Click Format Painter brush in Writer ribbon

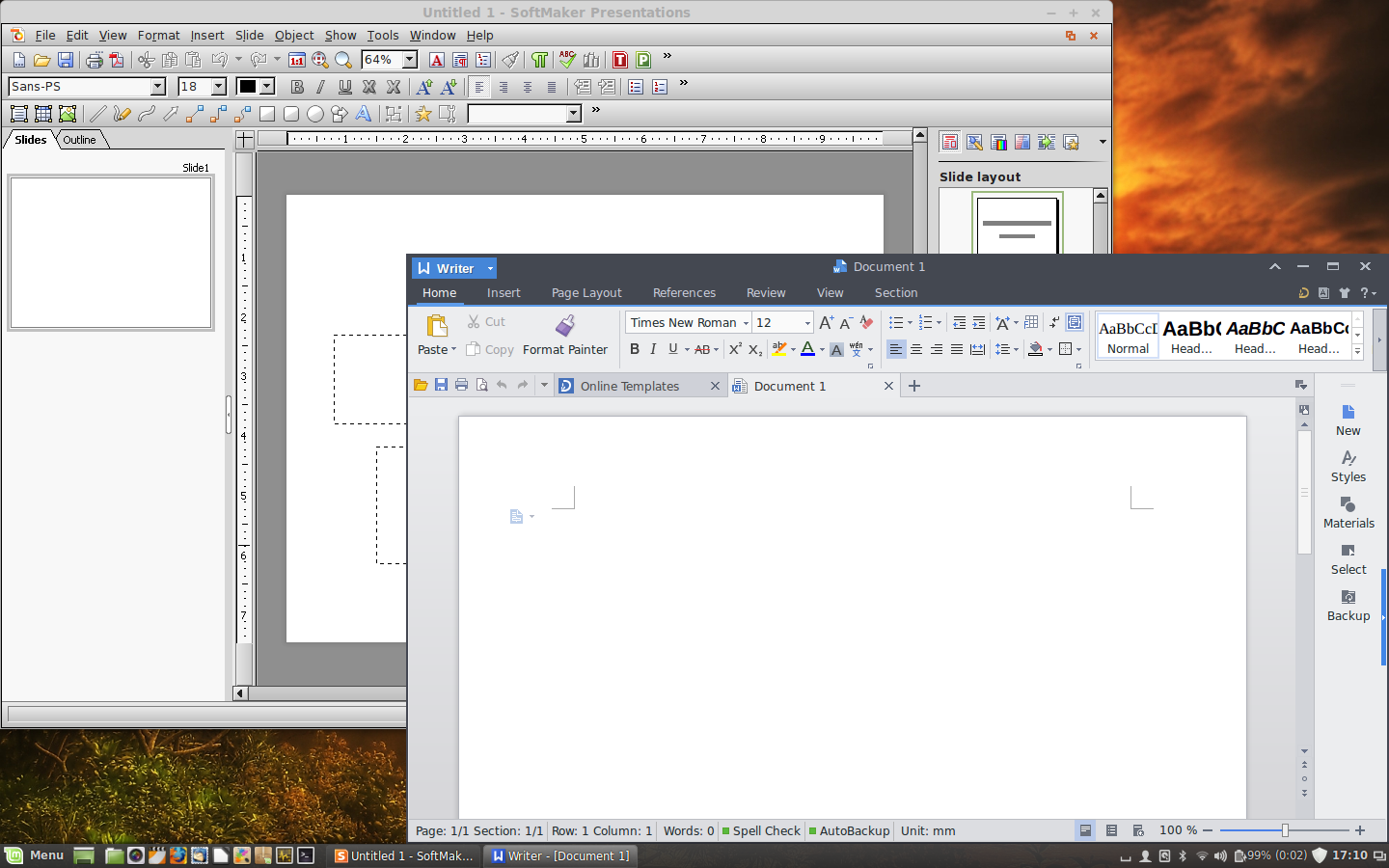coord(565,325)
